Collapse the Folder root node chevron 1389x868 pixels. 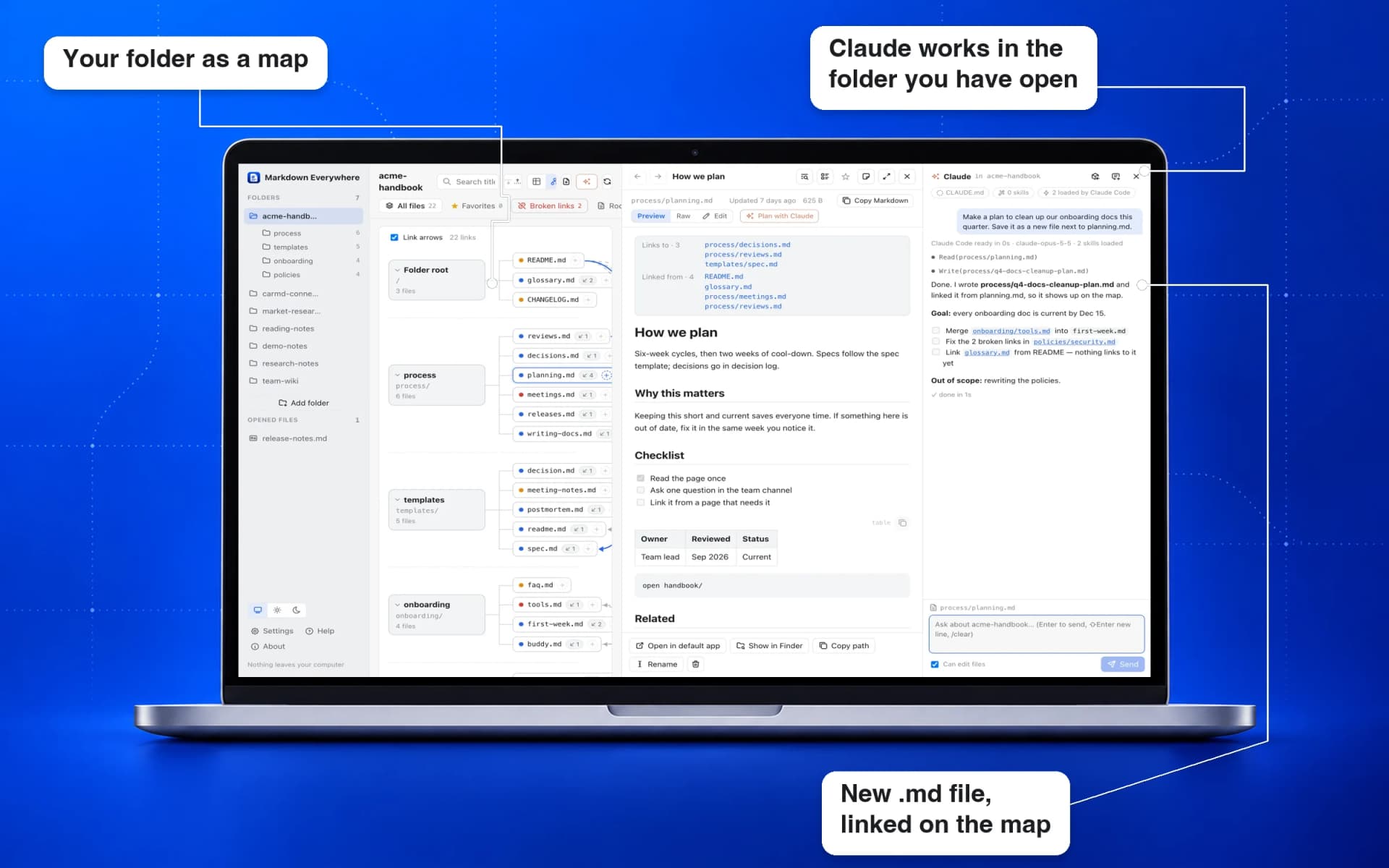[x=397, y=271]
